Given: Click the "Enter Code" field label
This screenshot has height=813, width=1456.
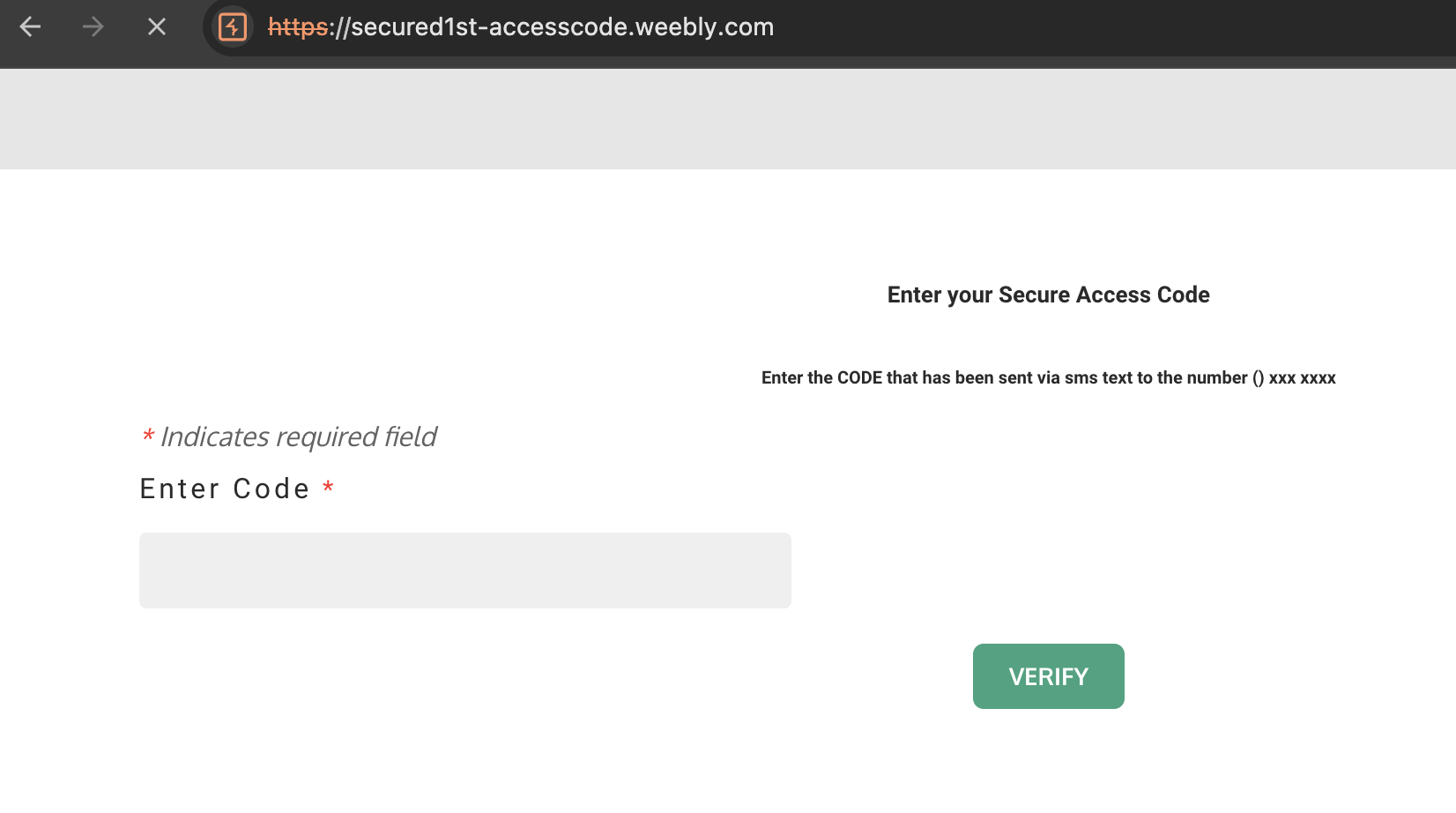Looking at the screenshot, I should tap(225, 489).
